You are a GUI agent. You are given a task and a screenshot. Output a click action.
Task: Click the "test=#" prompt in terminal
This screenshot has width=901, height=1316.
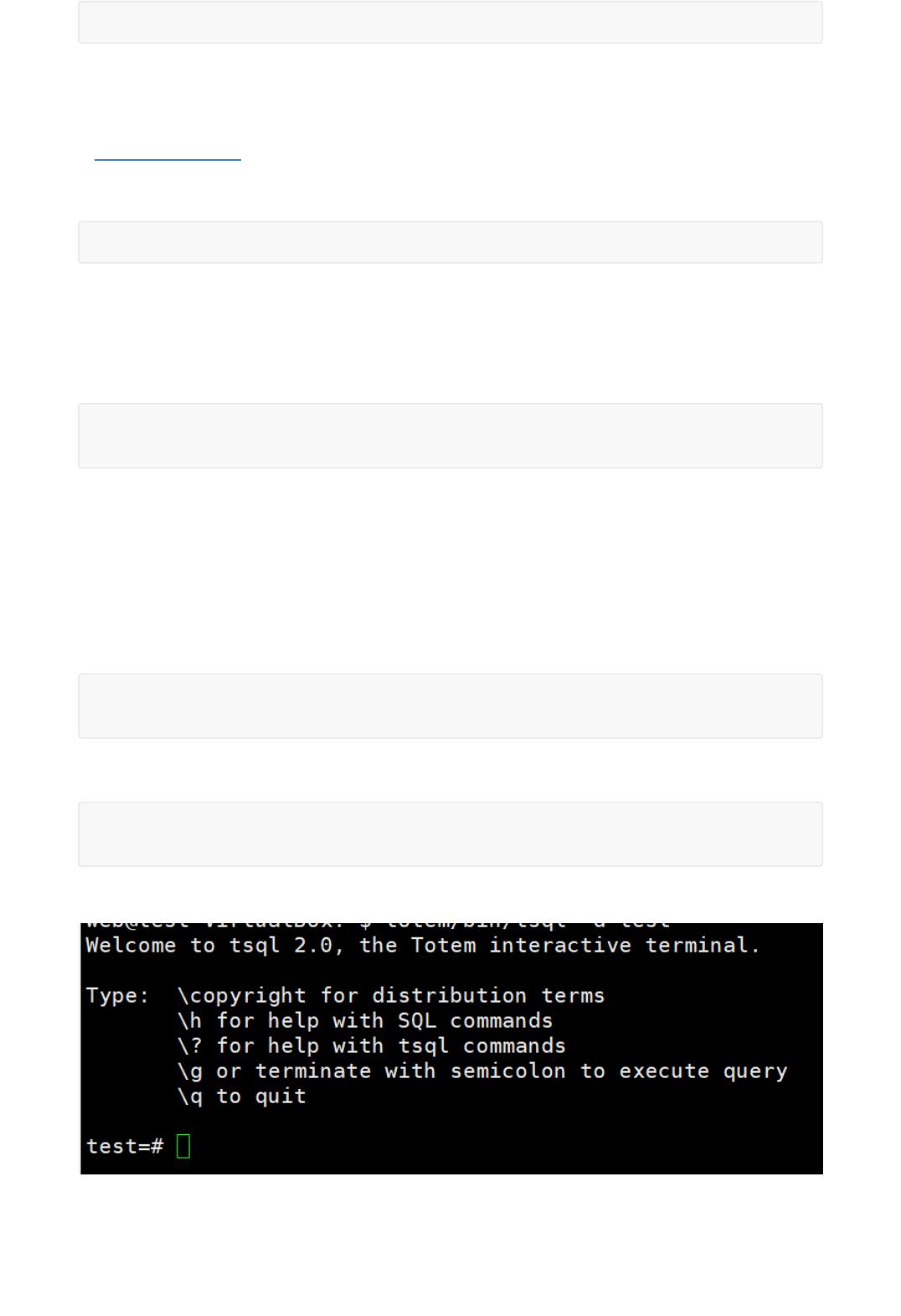point(125,1146)
